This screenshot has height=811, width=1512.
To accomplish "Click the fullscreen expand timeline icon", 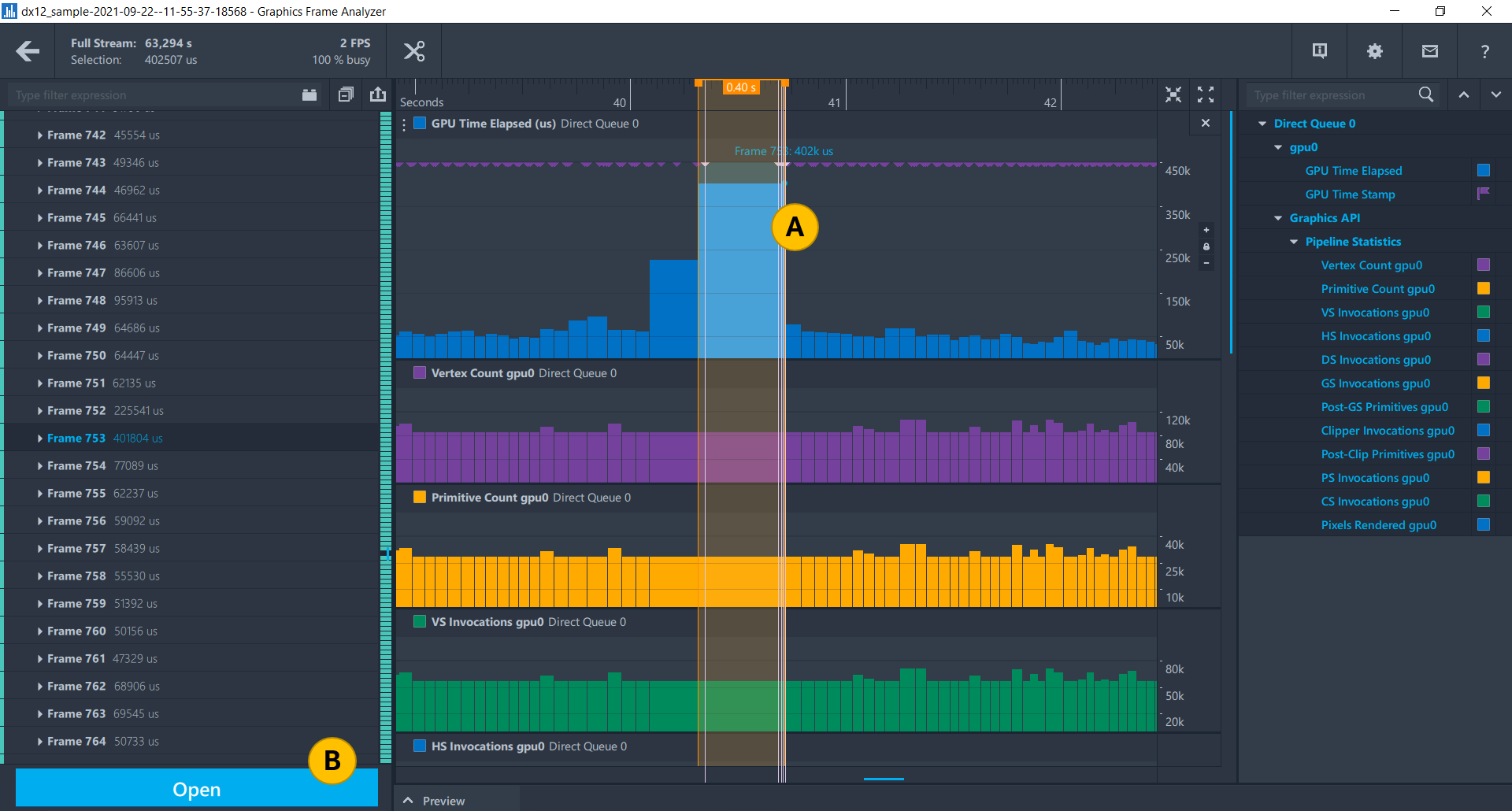I will coord(1205,94).
